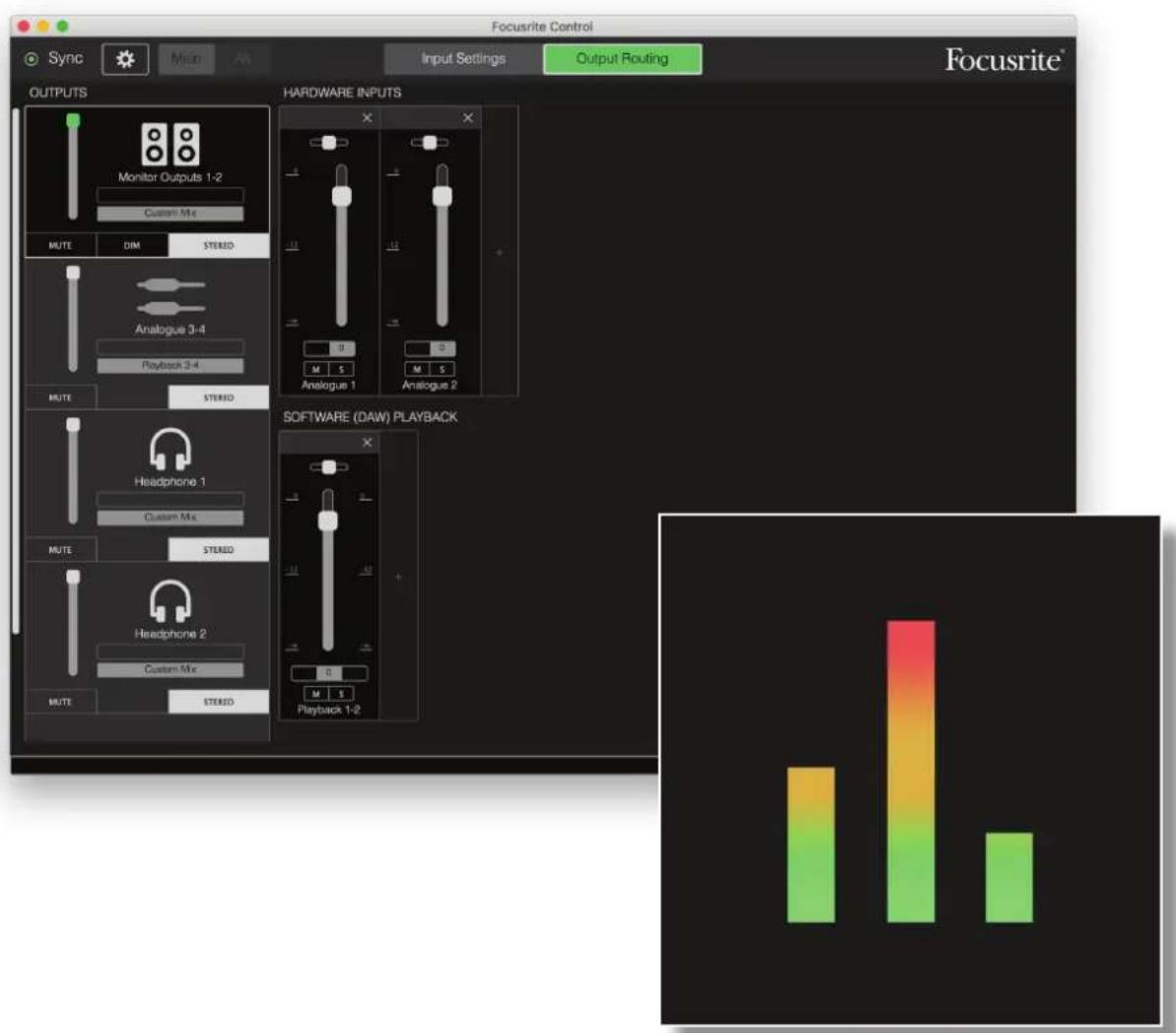The width and height of the screenshot is (1176, 1033).
Task: Select the Analogue 3-4 jack plugs icon
Action: click(171, 297)
